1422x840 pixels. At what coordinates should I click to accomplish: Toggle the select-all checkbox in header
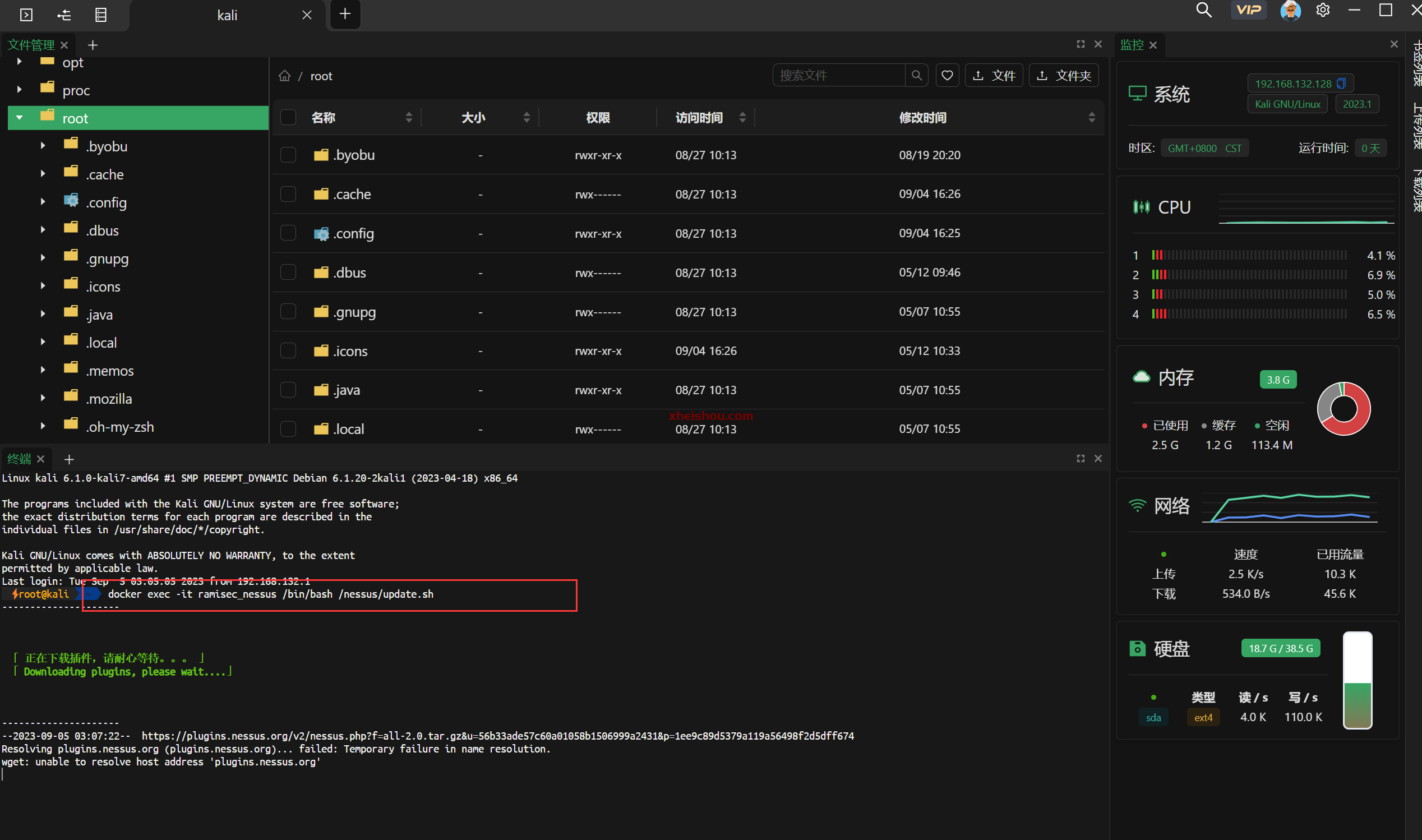click(288, 118)
